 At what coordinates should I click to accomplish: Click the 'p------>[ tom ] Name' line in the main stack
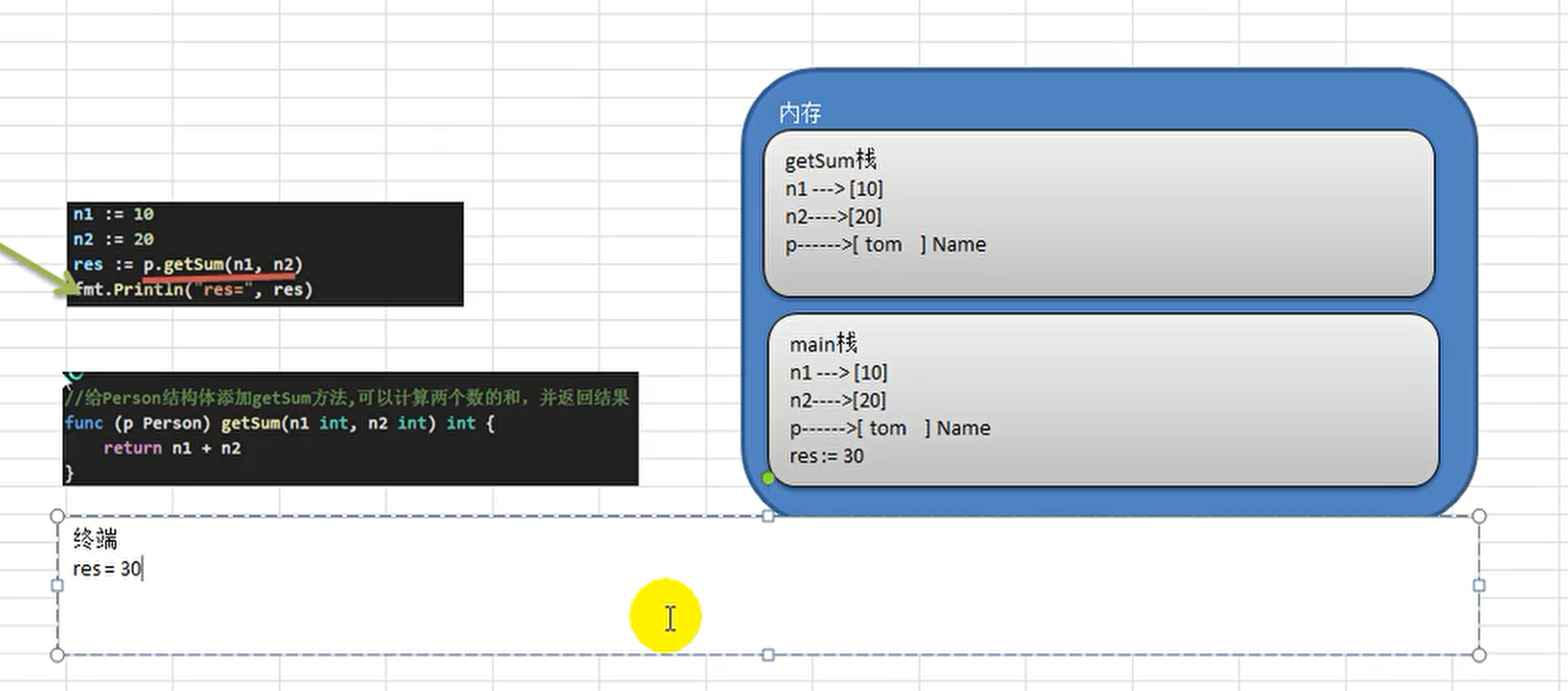890,428
